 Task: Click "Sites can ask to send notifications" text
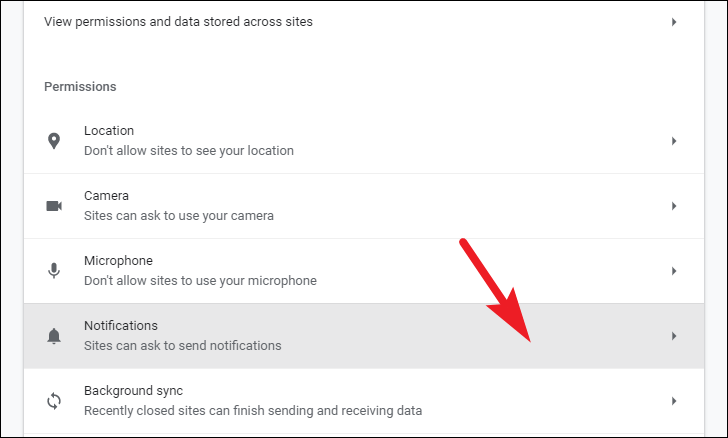182,346
